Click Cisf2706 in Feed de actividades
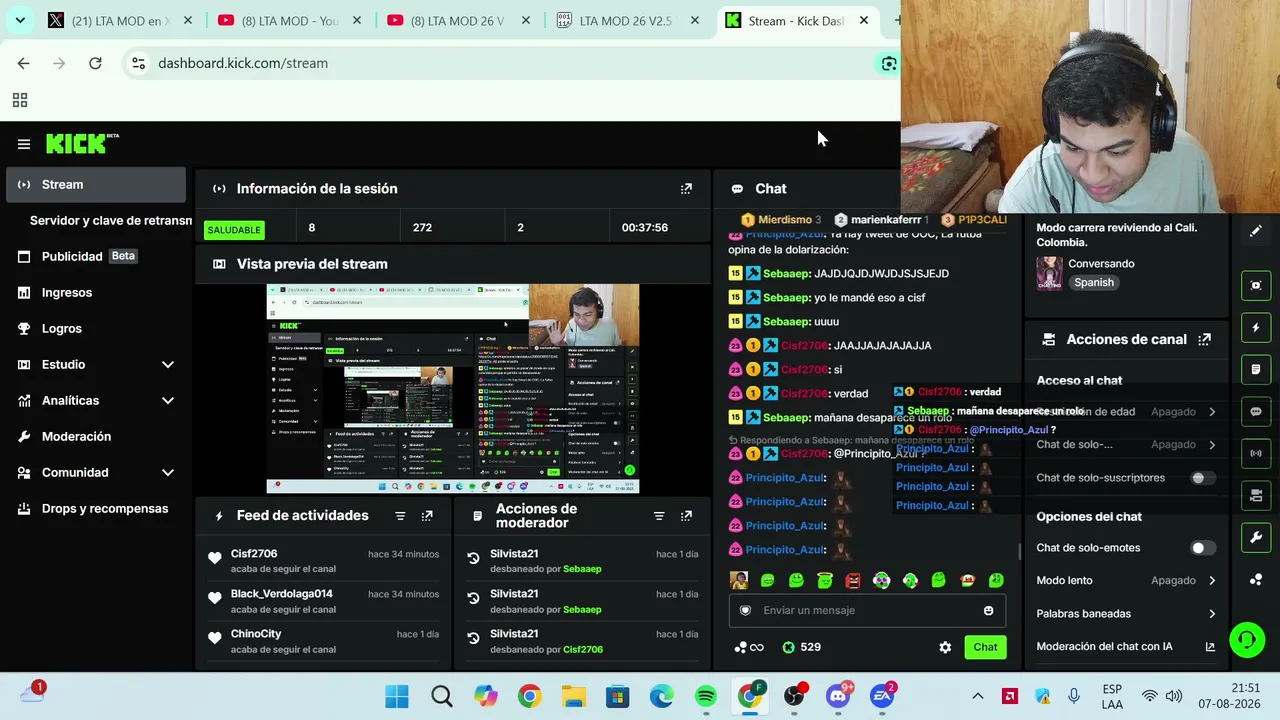This screenshot has width=1280, height=720. (x=254, y=553)
